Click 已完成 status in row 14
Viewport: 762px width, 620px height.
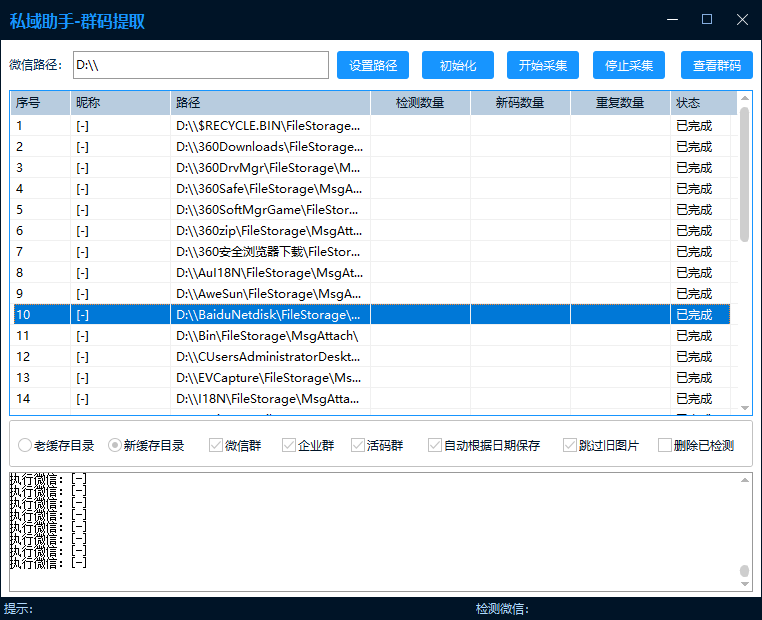(694, 398)
